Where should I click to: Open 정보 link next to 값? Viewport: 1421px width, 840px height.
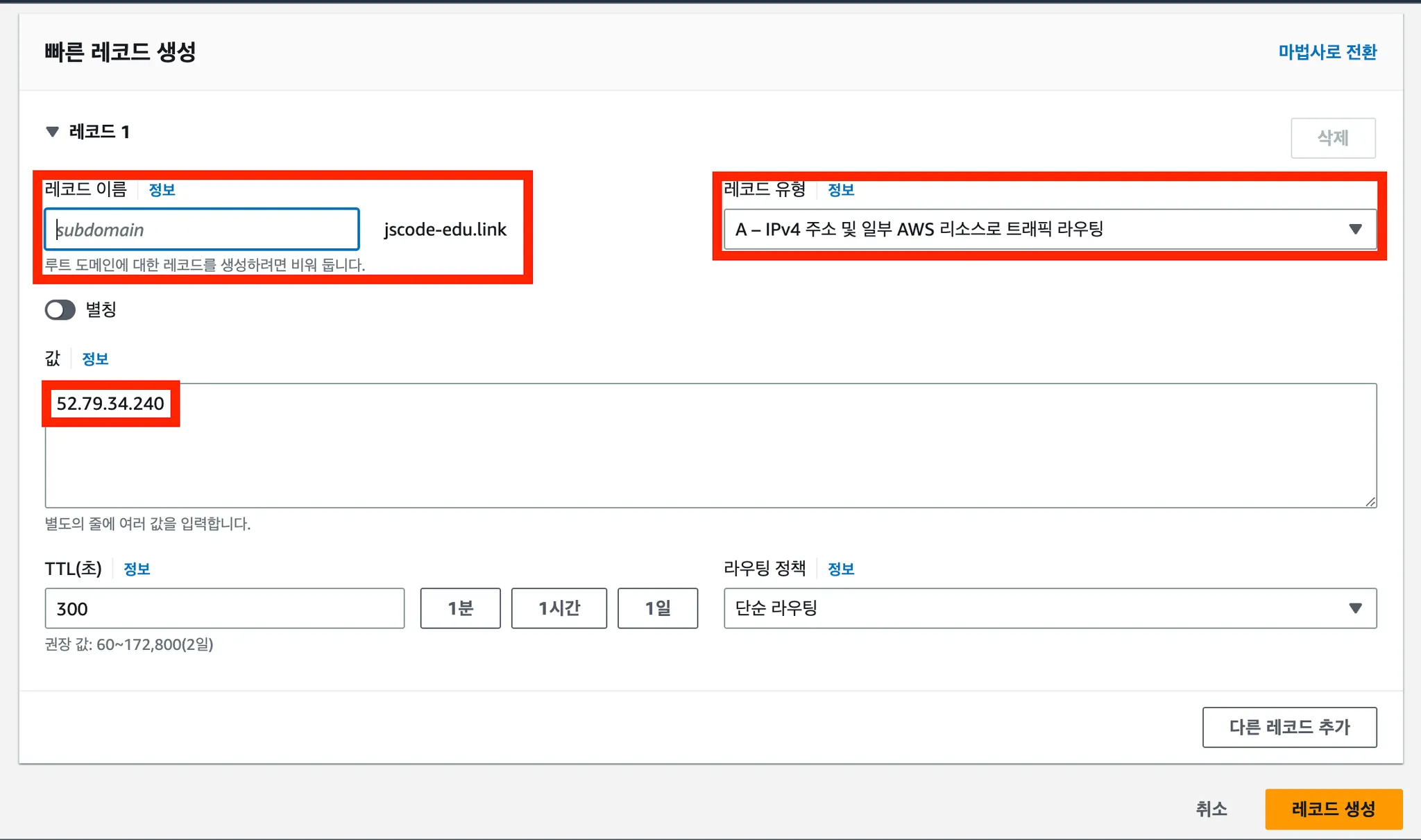pos(95,359)
